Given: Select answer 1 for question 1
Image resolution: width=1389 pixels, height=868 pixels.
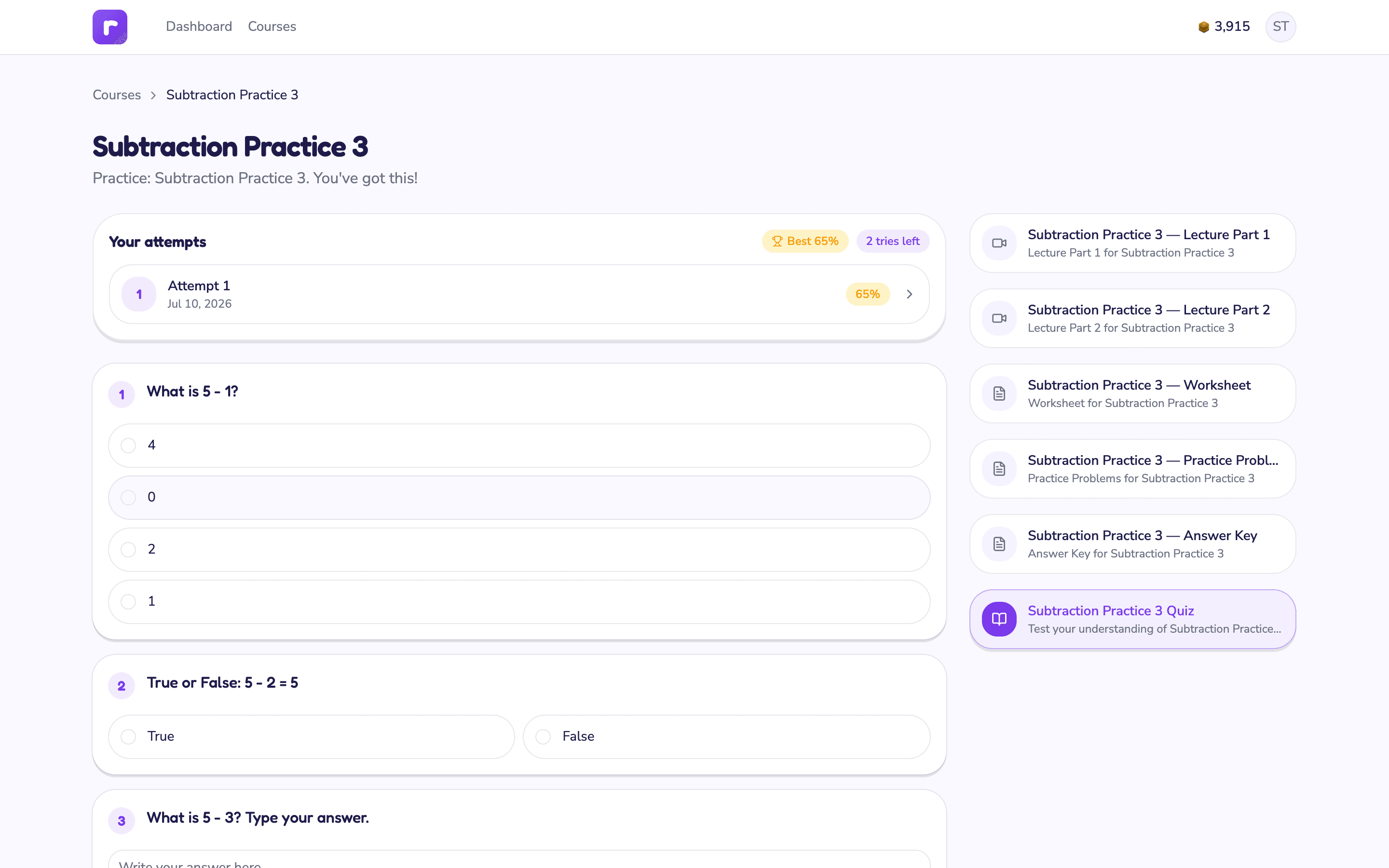Looking at the screenshot, I should (x=519, y=602).
